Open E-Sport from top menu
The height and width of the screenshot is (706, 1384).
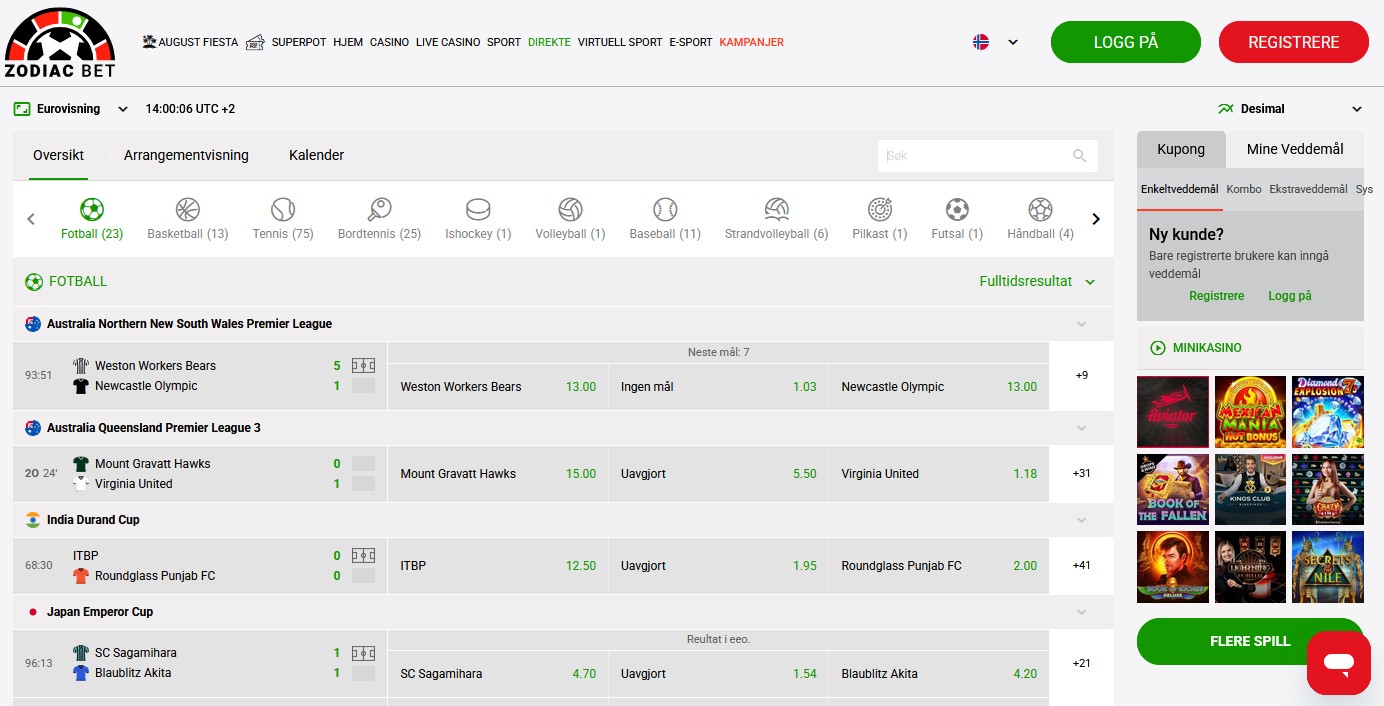691,42
